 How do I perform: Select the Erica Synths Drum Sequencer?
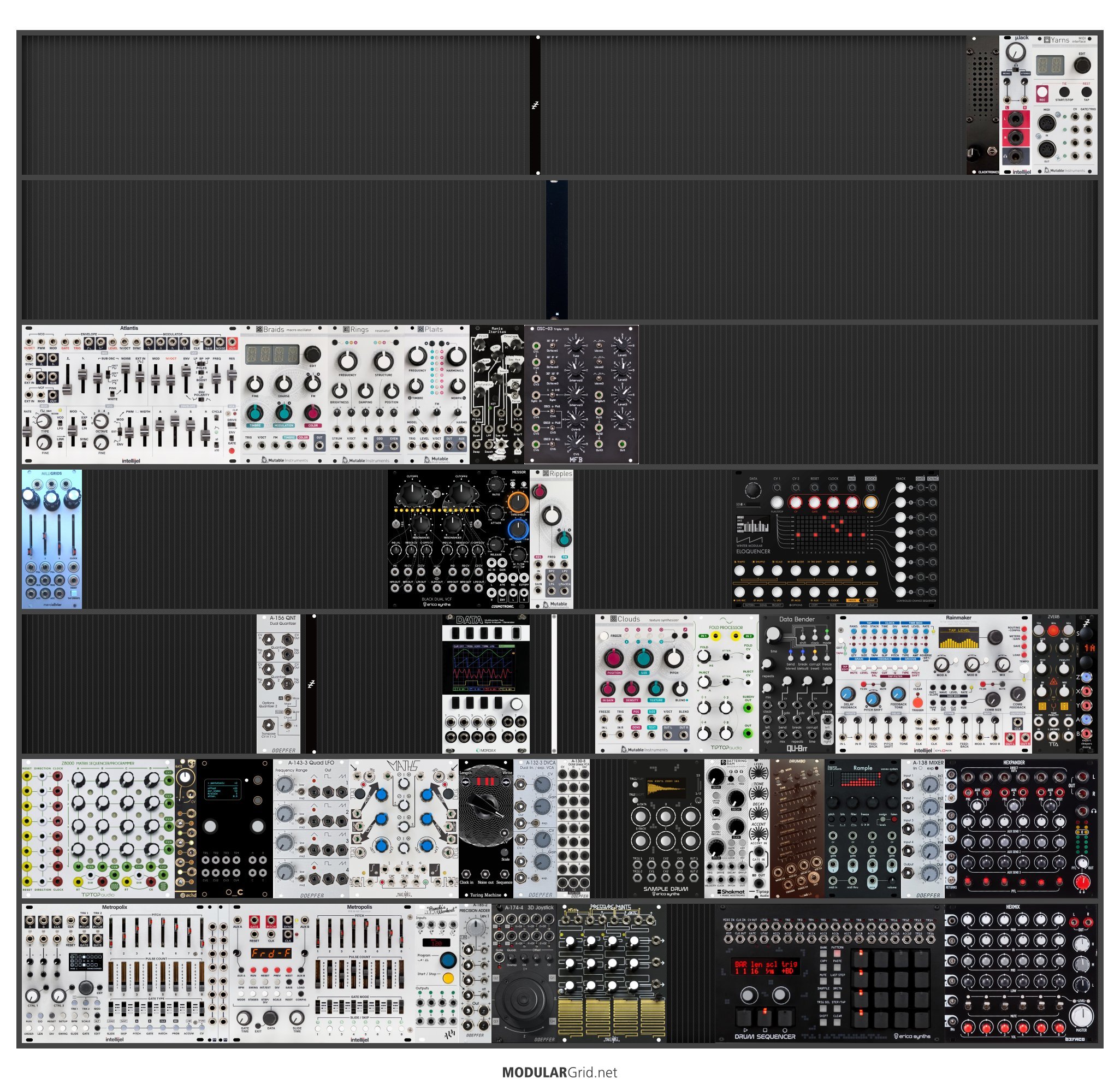pyautogui.click(x=829, y=973)
